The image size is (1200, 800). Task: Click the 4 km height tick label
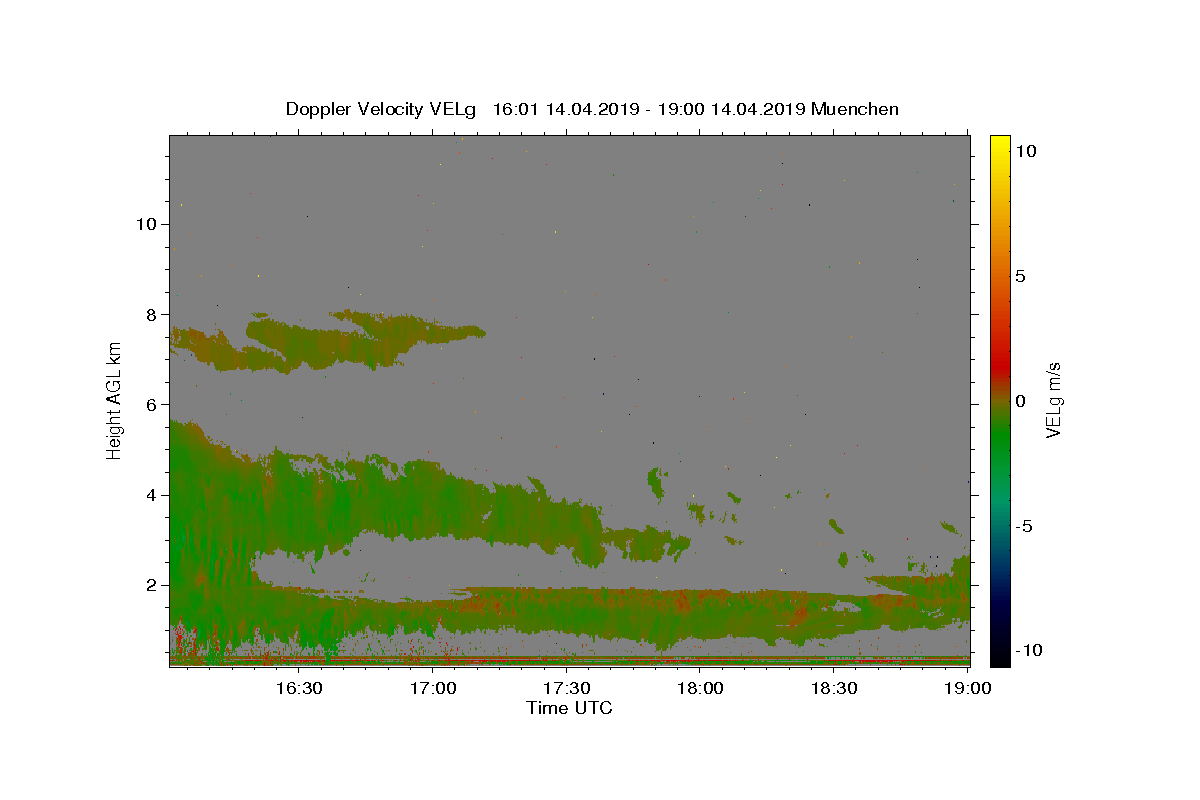[151, 495]
